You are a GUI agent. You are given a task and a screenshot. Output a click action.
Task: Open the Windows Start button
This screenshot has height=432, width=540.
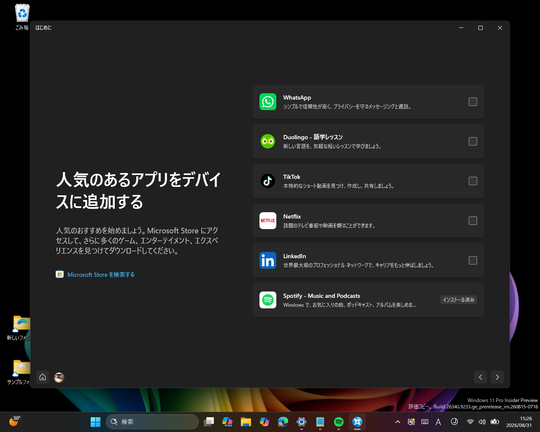coord(95,422)
